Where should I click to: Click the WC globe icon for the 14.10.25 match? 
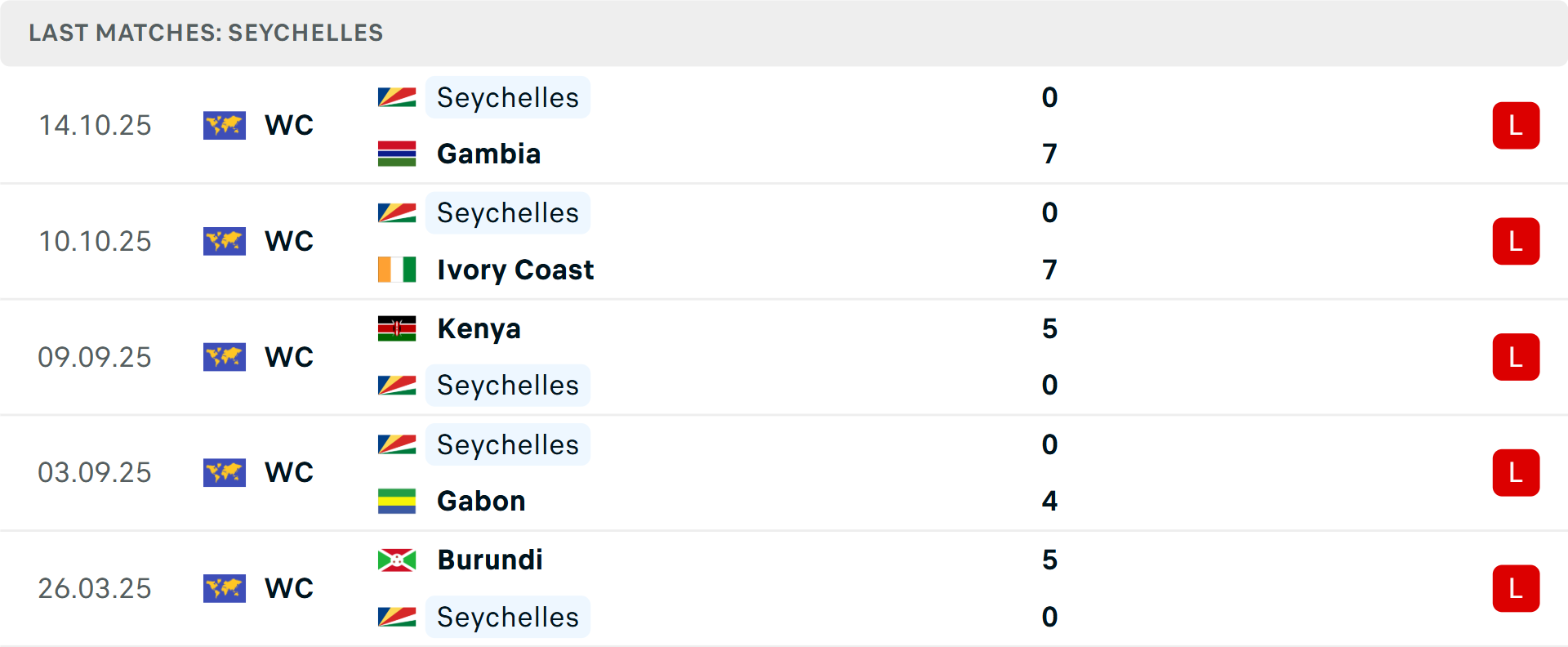pos(225,125)
